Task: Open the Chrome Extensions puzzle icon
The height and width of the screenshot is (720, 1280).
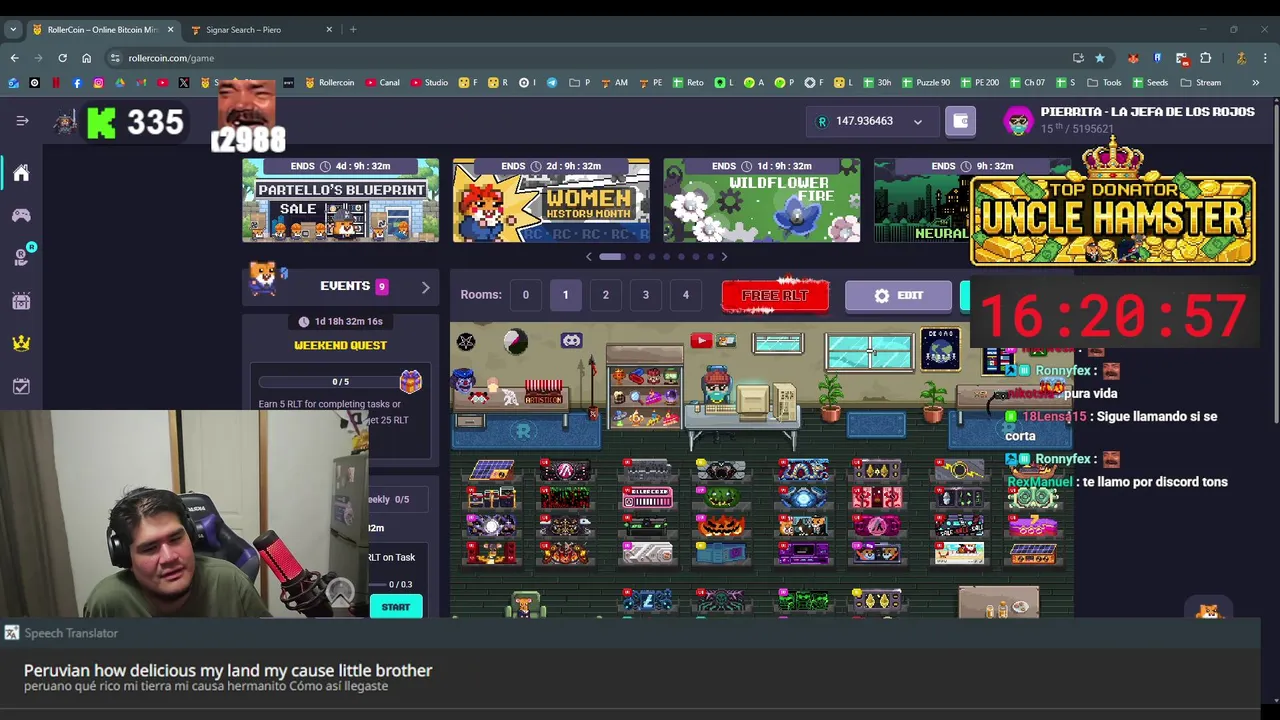Action: click(1205, 58)
